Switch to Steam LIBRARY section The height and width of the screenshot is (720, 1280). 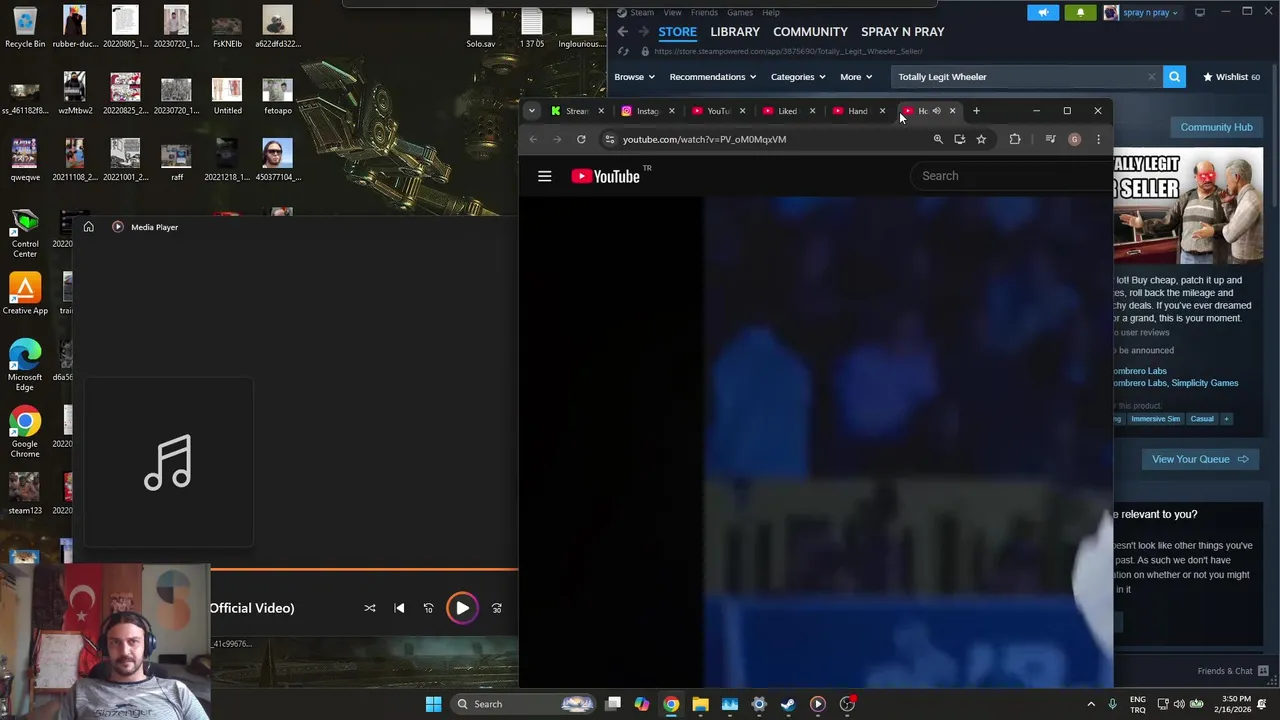[735, 32]
